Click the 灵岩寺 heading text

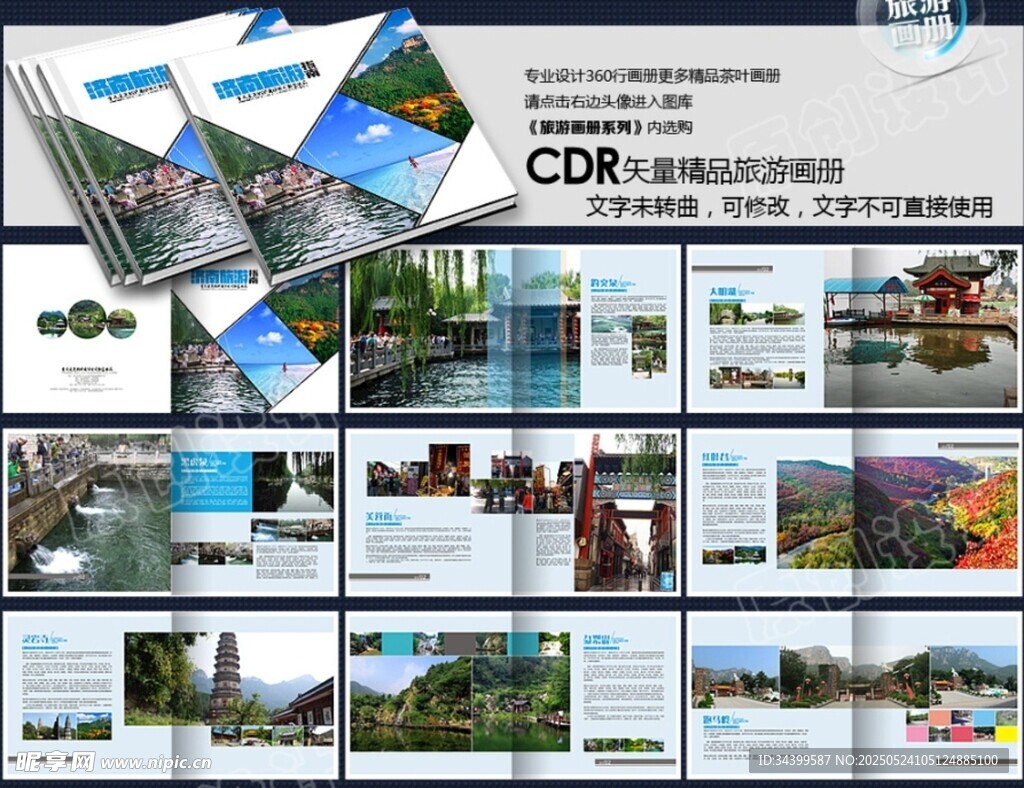pyautogui.click(x=35, y=637)
